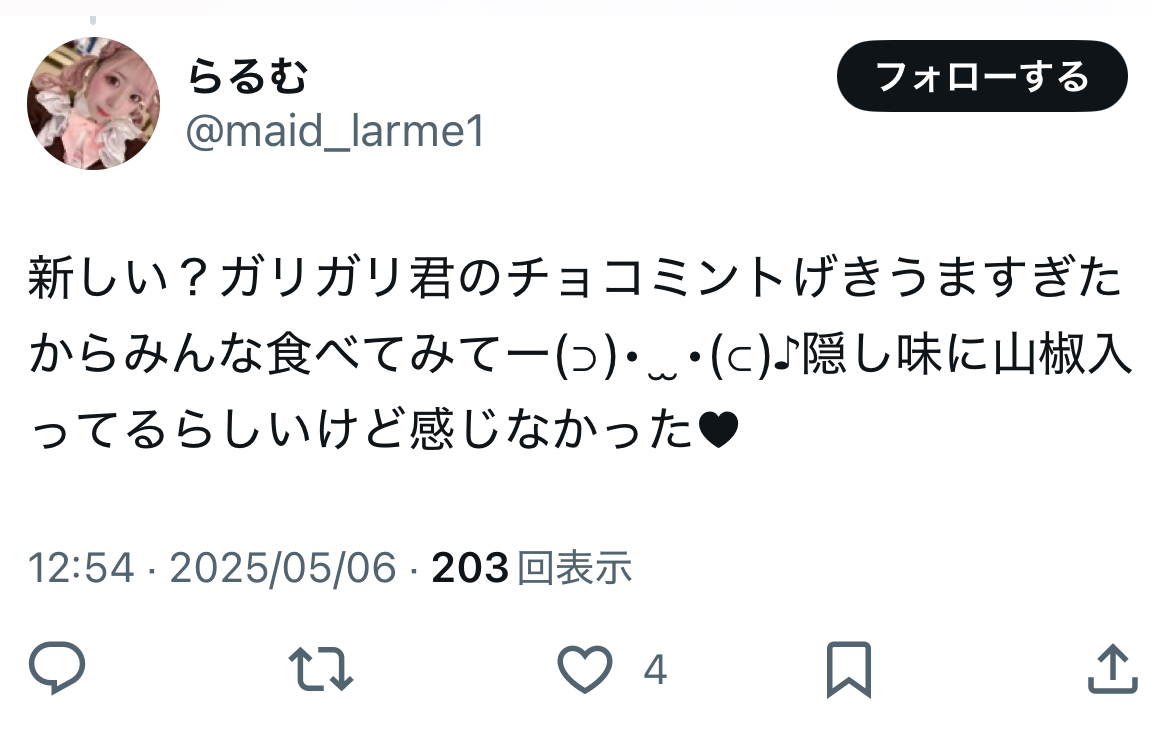Click the first tweet line mentioning ガリガリ君
1152x729 pixels.
pyautogui.click(x=576, y=279)
